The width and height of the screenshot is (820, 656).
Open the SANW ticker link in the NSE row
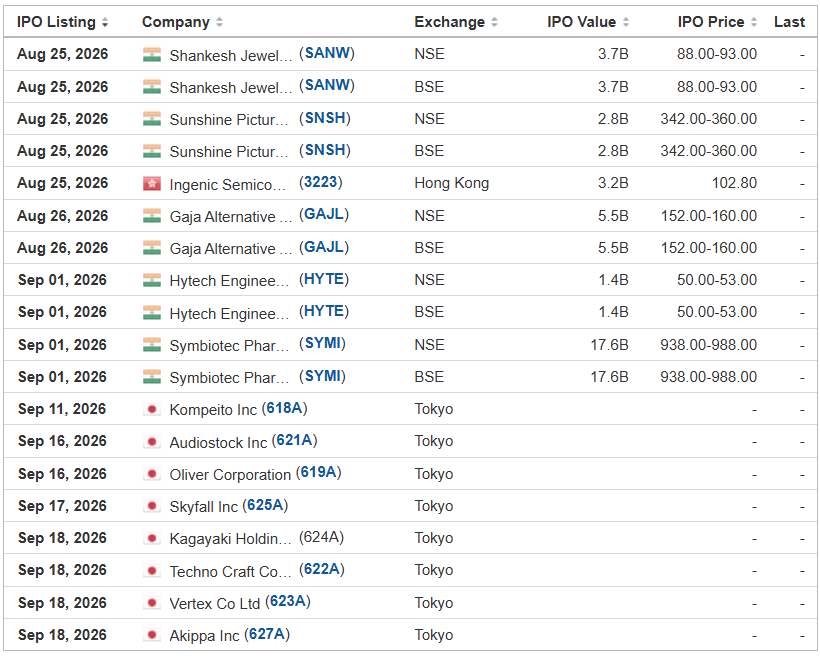point(327,53)
